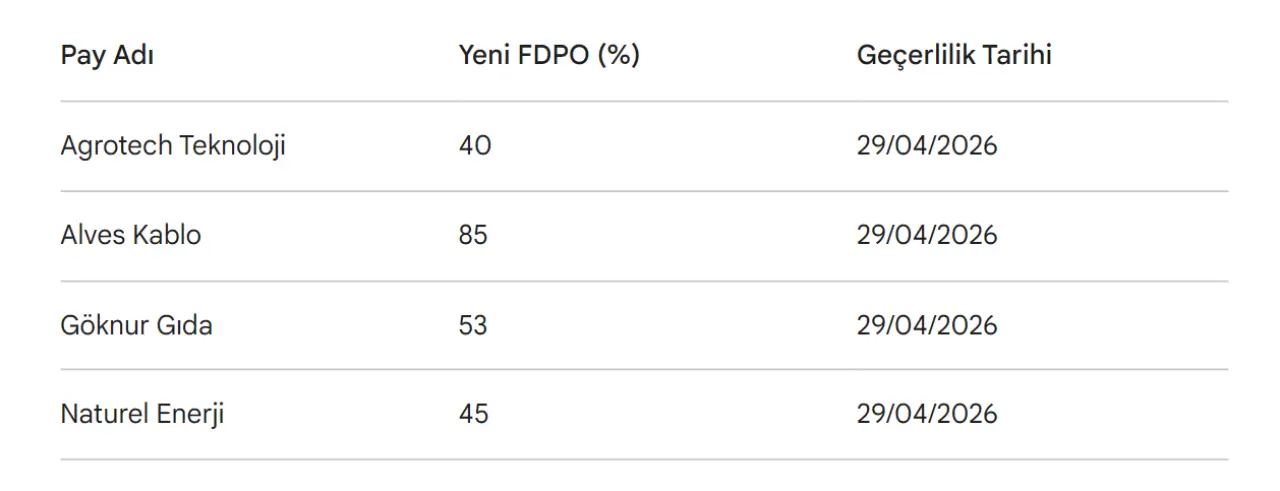
Task: Click the date in the Agrotech Teknoloji row
Action: click(x=926, y=146)
